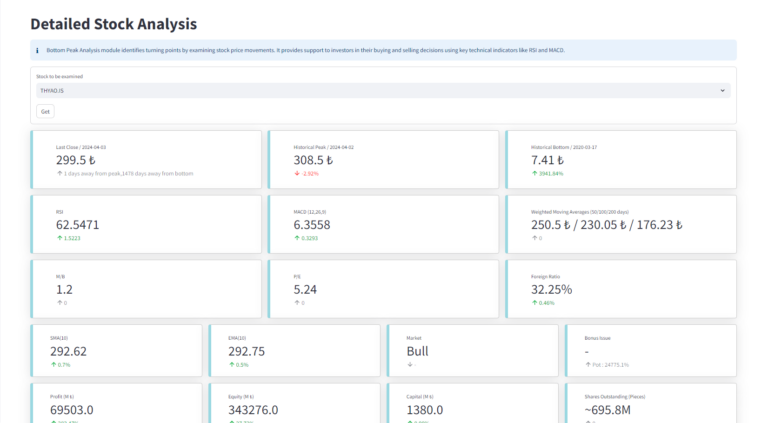Click the Shares Outstanding ~695.8M card
Viewport: 768px width, 423px height.
pyautogui.click(x=650, y=403)
